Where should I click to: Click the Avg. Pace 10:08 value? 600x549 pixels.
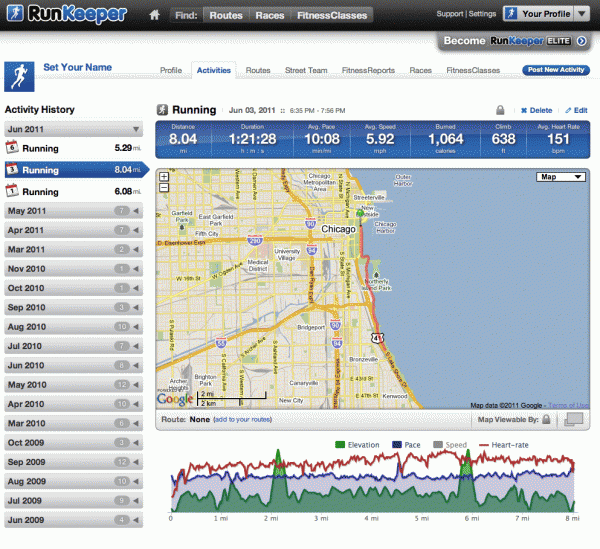(322, 139)
